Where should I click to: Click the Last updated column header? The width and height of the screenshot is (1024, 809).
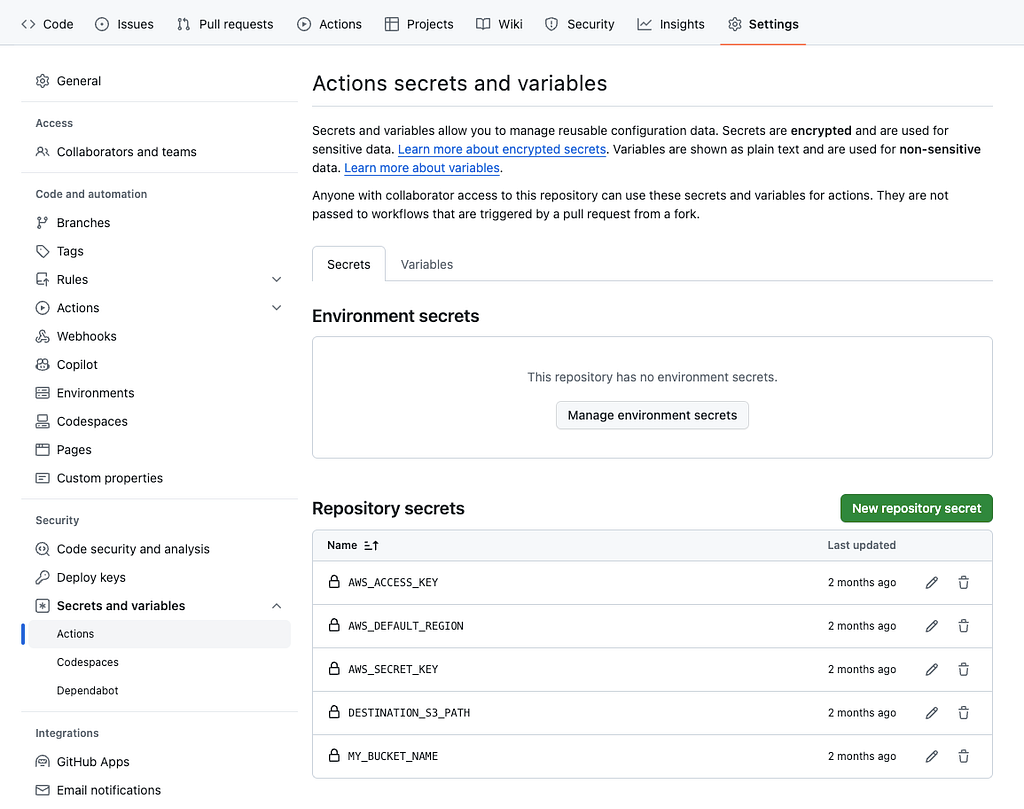[x=861, y=545]
